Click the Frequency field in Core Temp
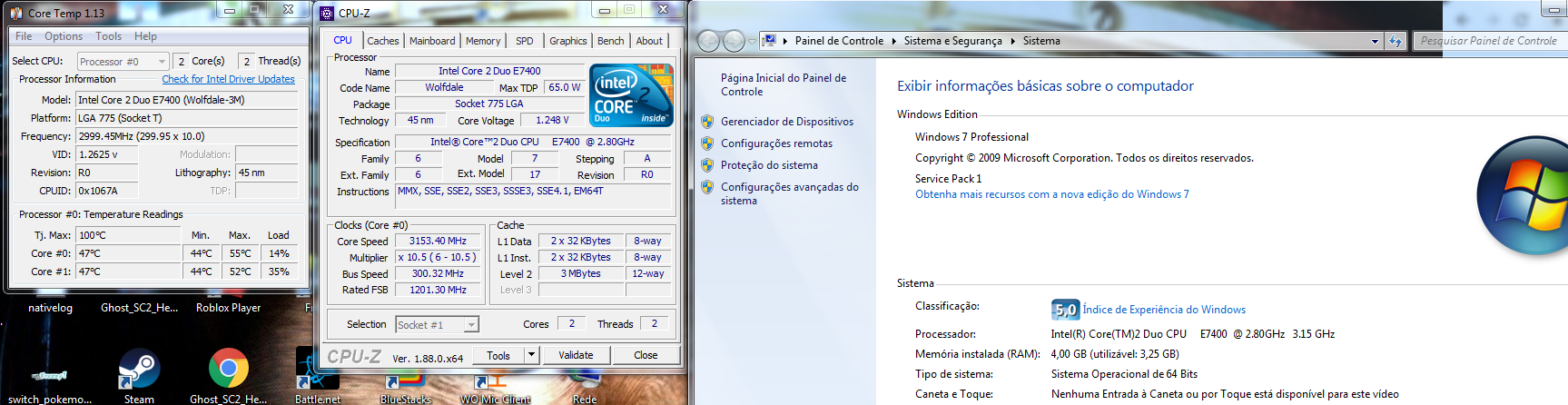This screenshot has width=1568, height=405. (187, 136)
